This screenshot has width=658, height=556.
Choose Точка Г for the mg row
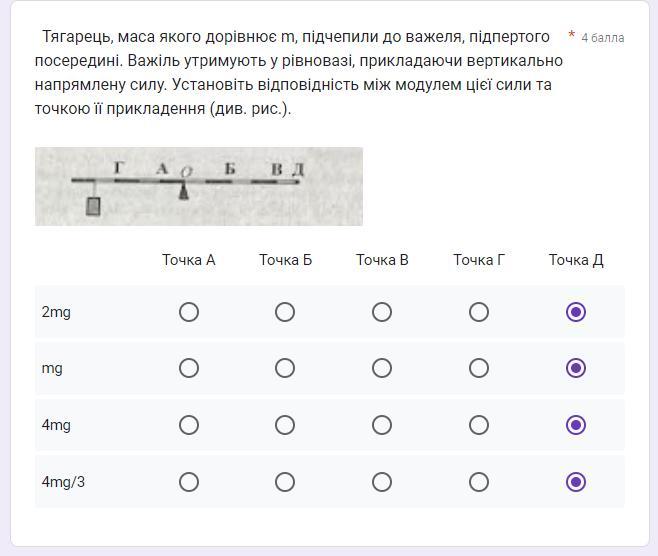[479, 368]
